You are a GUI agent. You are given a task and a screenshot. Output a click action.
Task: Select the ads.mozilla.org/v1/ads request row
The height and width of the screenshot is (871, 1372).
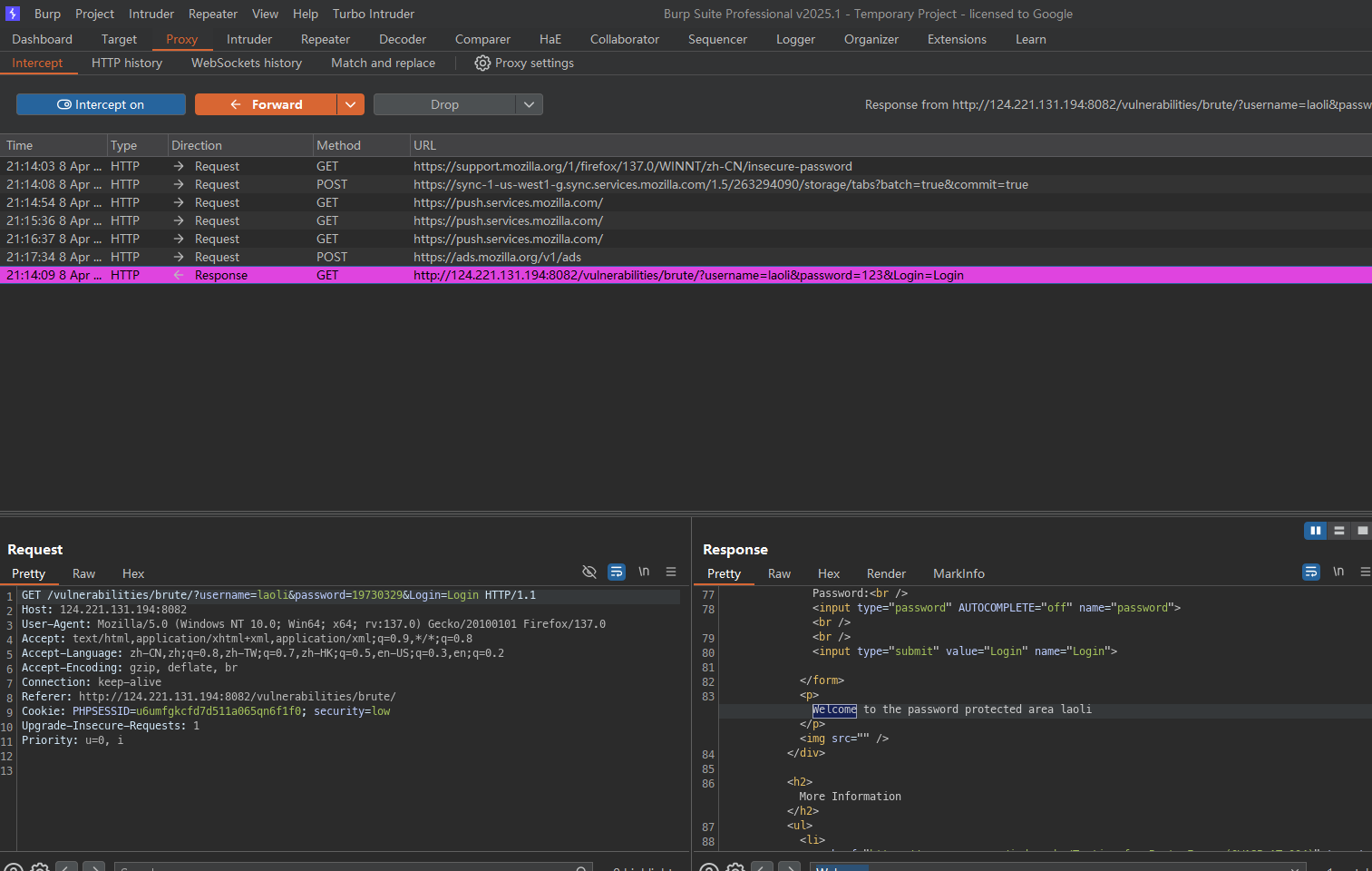click(x=686, y=257)
